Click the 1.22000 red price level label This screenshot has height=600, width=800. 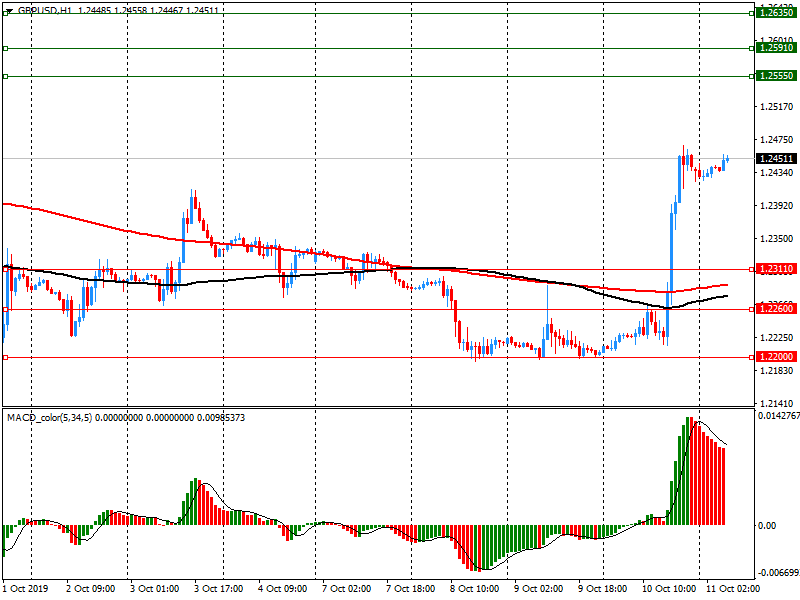[x=776, y=357]
